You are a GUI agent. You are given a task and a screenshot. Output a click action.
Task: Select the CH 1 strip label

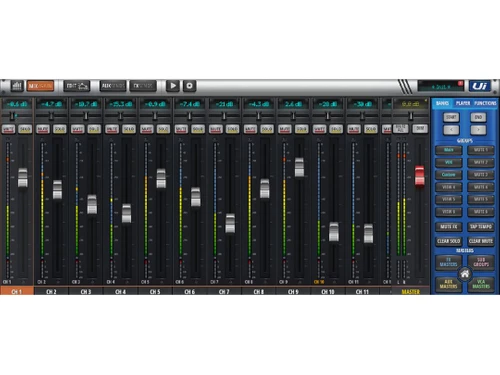point(17,291)
